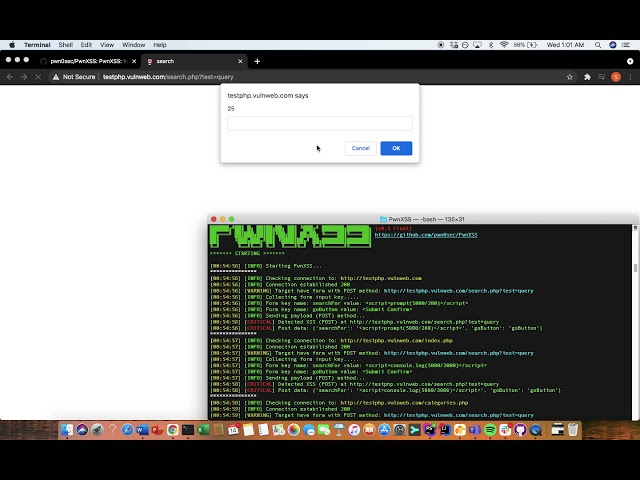The width and height of the screenshot is (640, 480).
Task: Open App Store from the Dock
Action: point(384,430)
